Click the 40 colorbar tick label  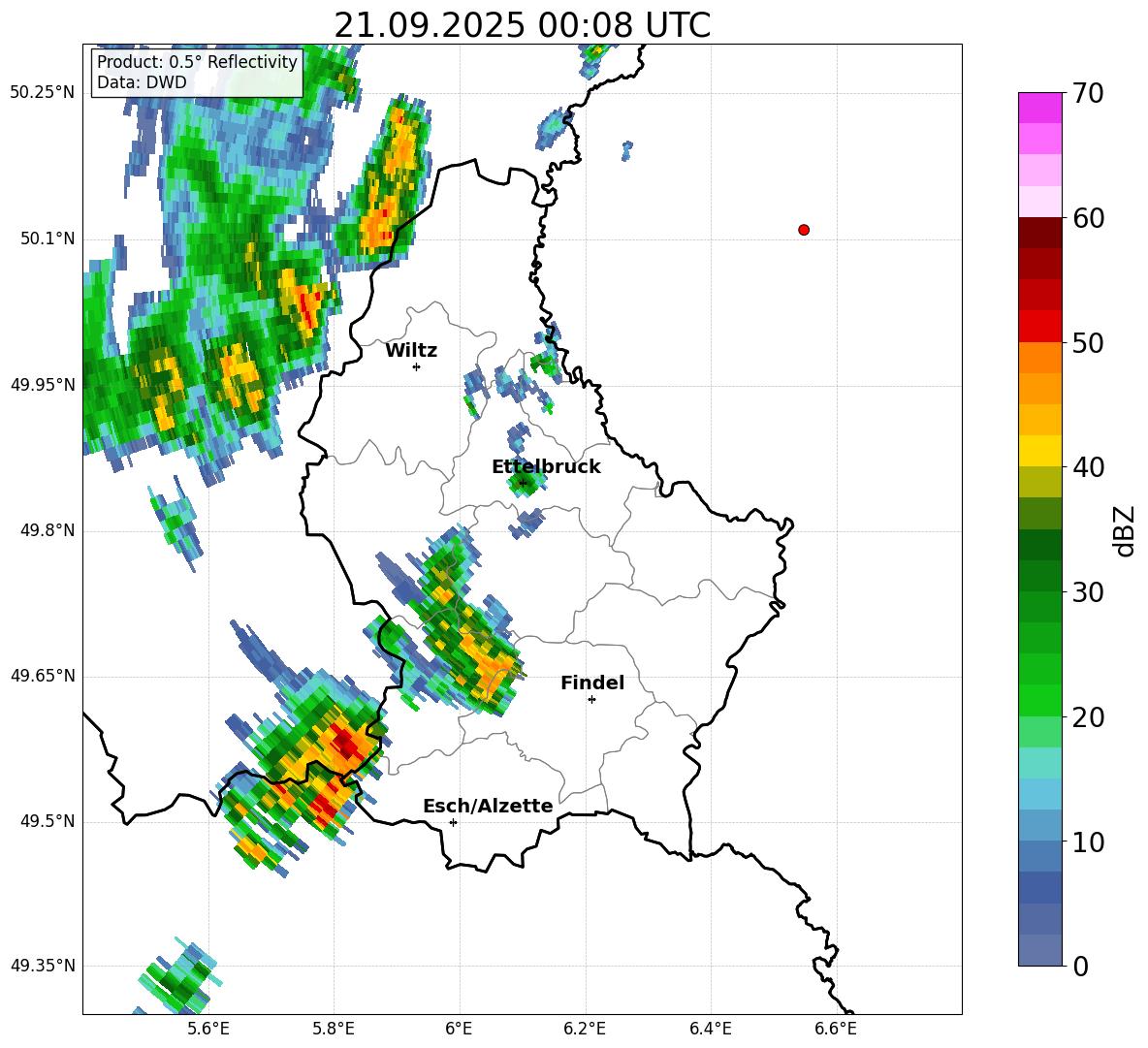1088,467
